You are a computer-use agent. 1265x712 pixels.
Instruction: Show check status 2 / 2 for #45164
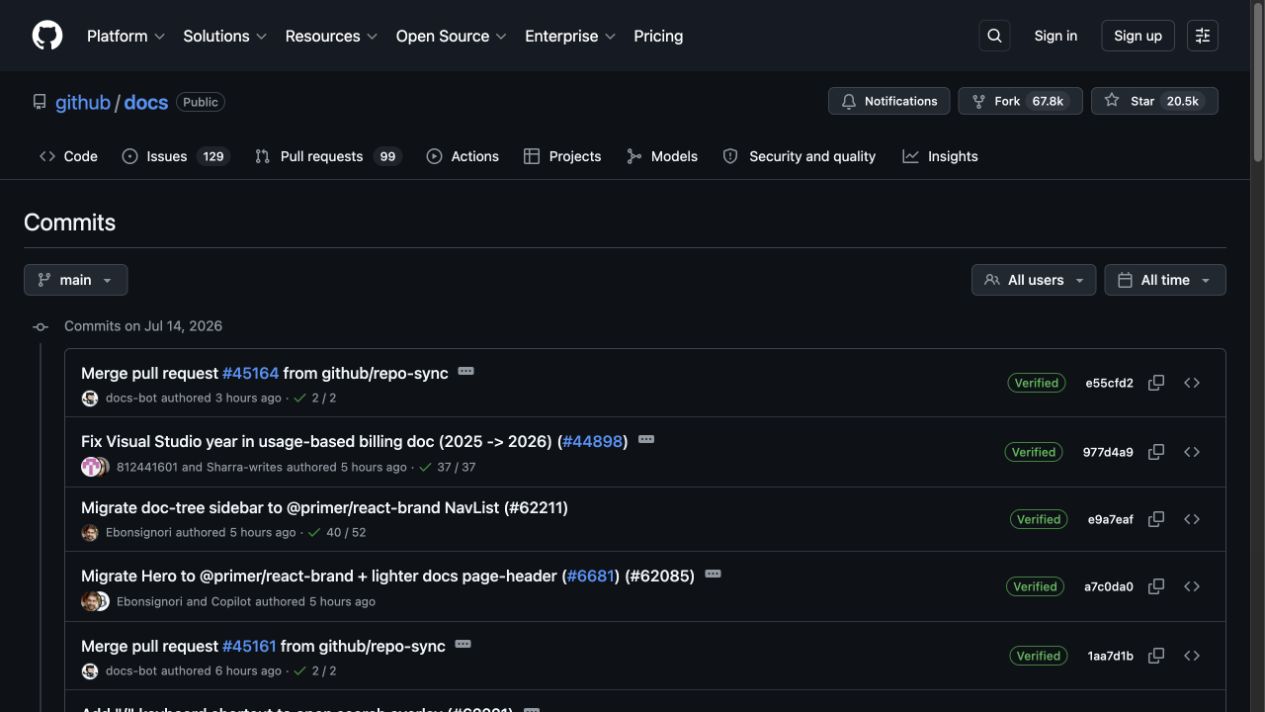314,398
